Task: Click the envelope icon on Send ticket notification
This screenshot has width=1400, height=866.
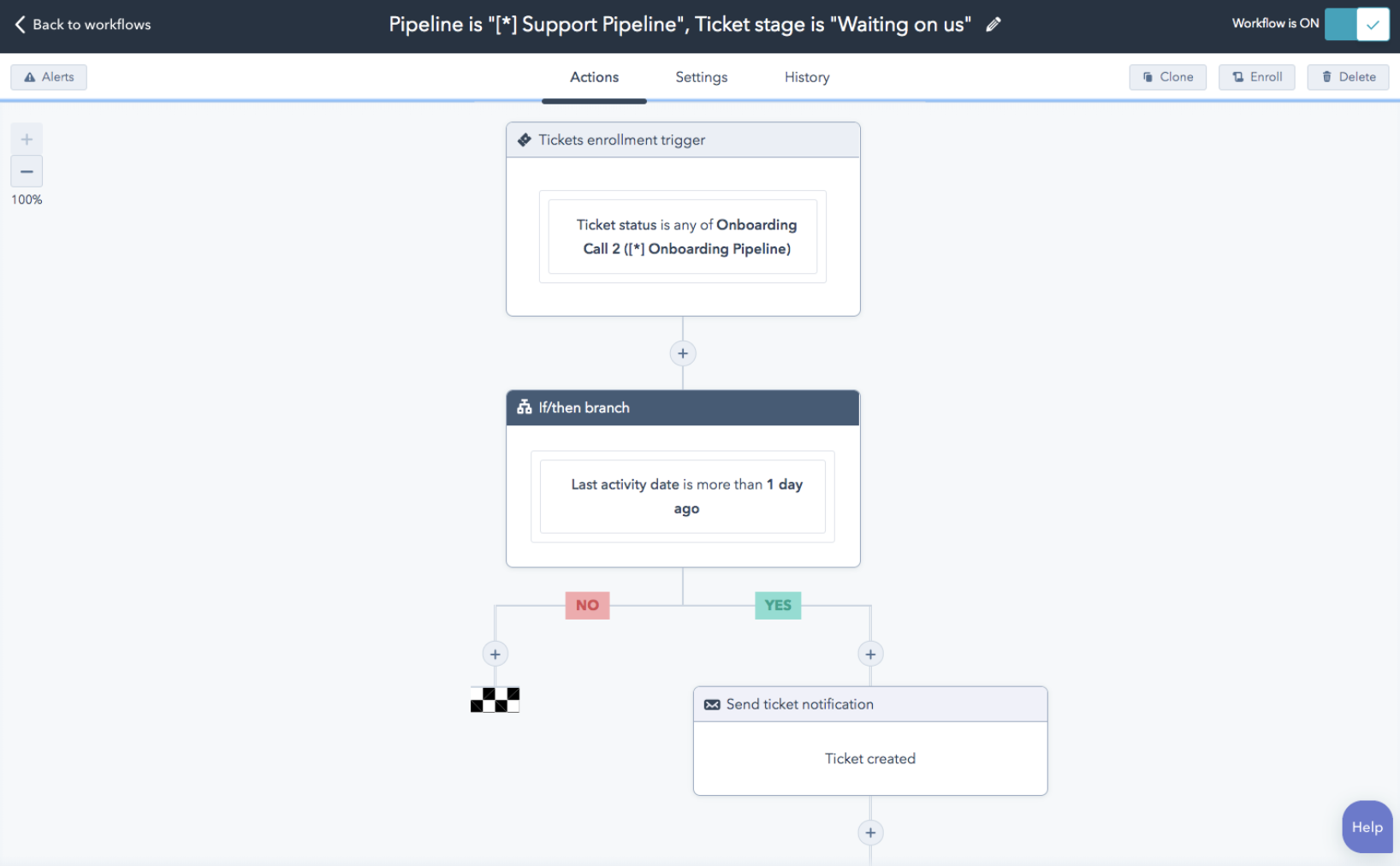Action: click(x=712, y=703)
